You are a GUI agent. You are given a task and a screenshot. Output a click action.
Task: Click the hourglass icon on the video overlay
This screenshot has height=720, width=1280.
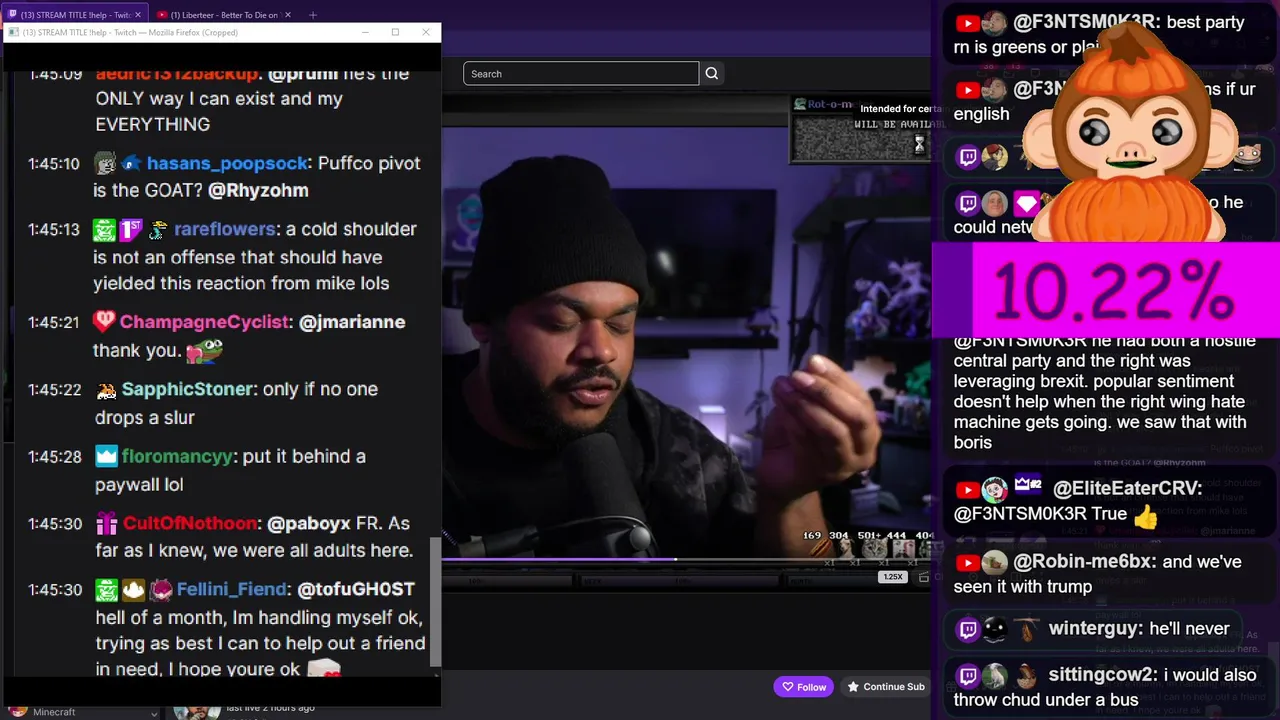pyautogui.click(x=919, y=145)
